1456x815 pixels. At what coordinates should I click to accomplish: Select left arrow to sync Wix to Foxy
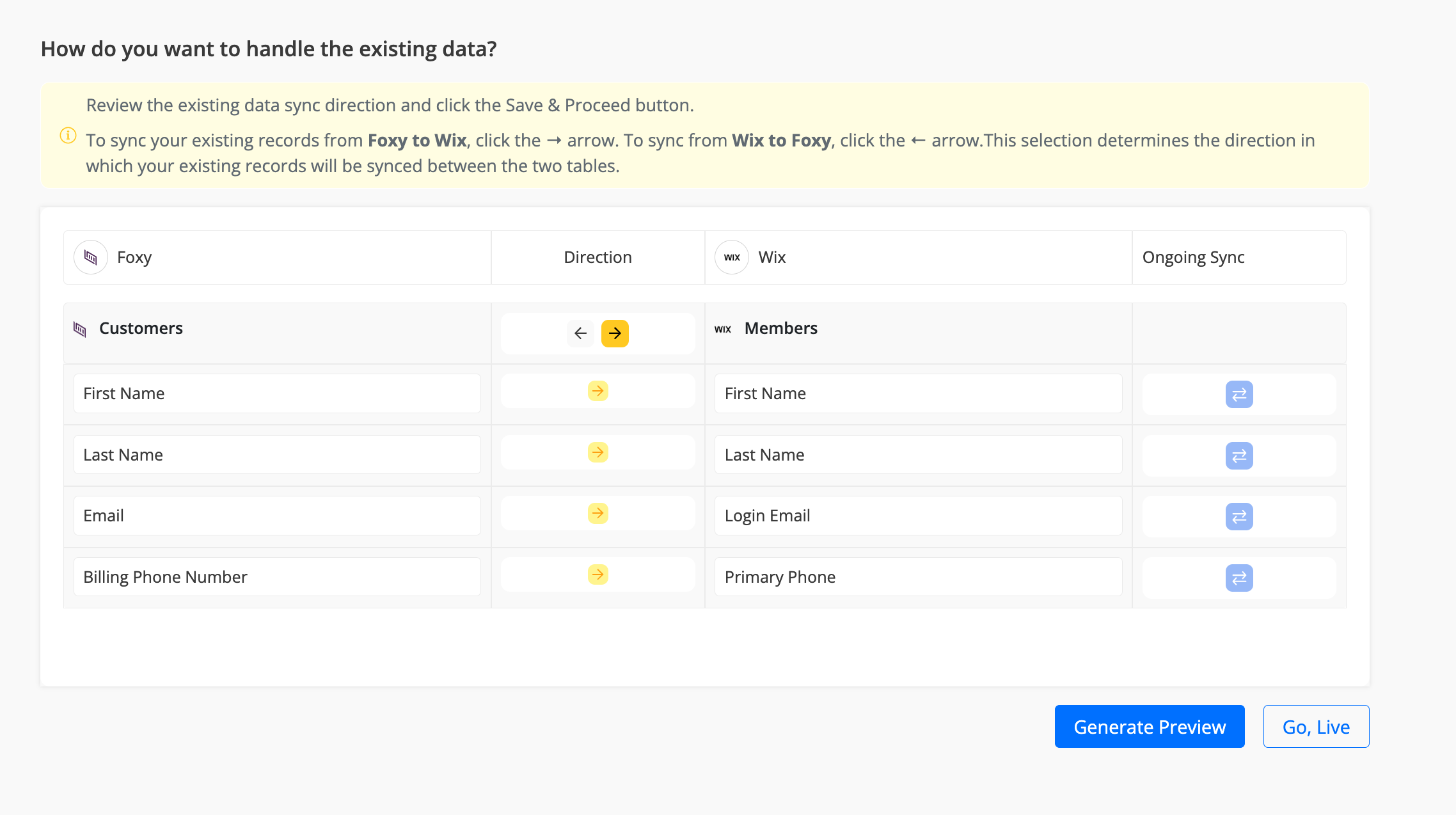coord(580,333)
